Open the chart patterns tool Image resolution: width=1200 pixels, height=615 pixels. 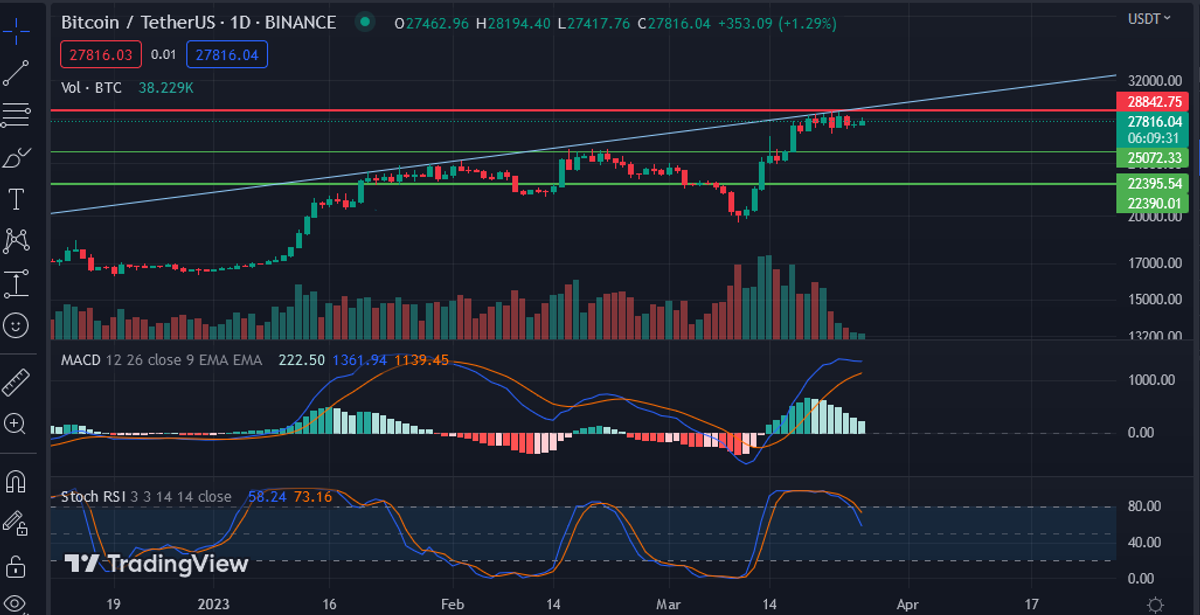coord(16,240)
